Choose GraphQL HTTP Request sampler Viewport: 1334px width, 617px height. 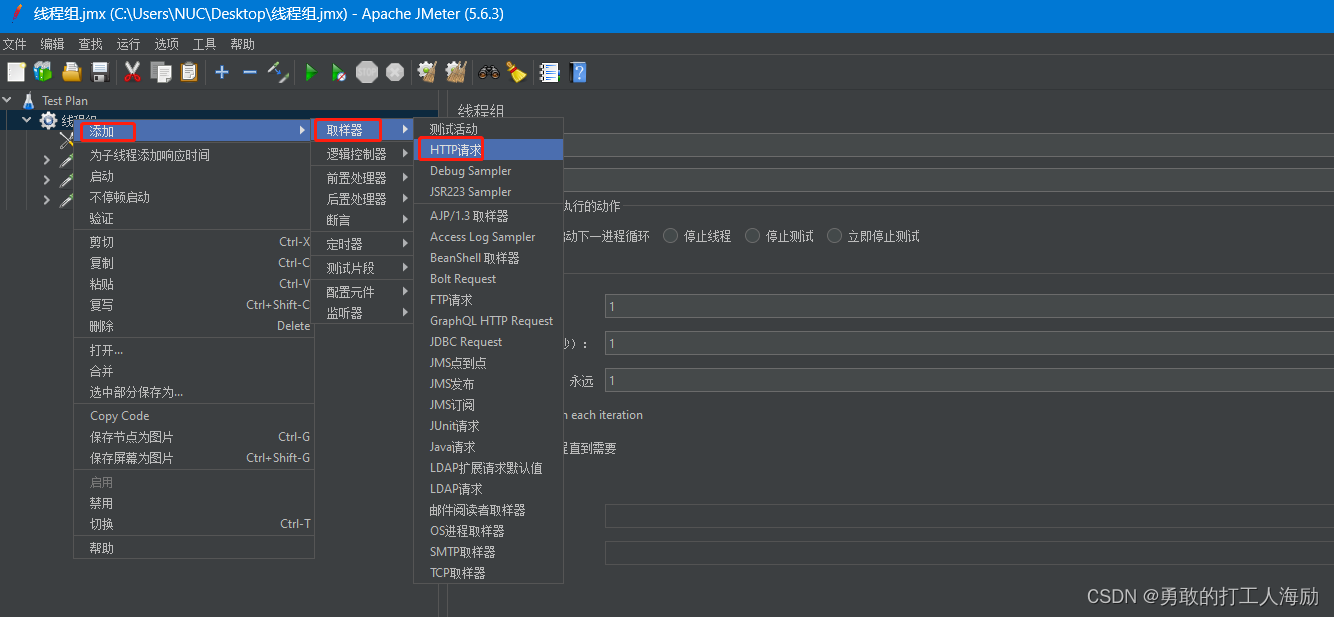click(x=489, y=321)
